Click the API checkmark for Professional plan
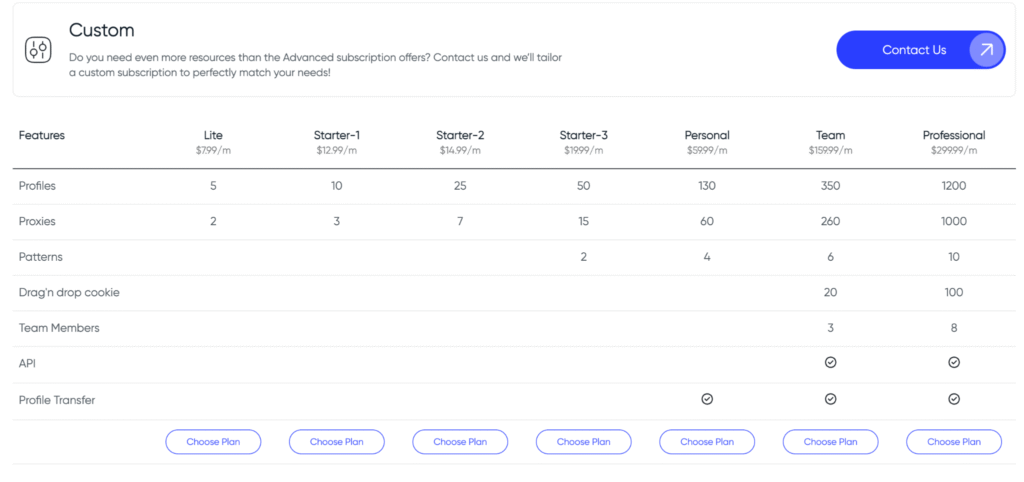This screenshot has width=1024, height=482. coord(953,363)
